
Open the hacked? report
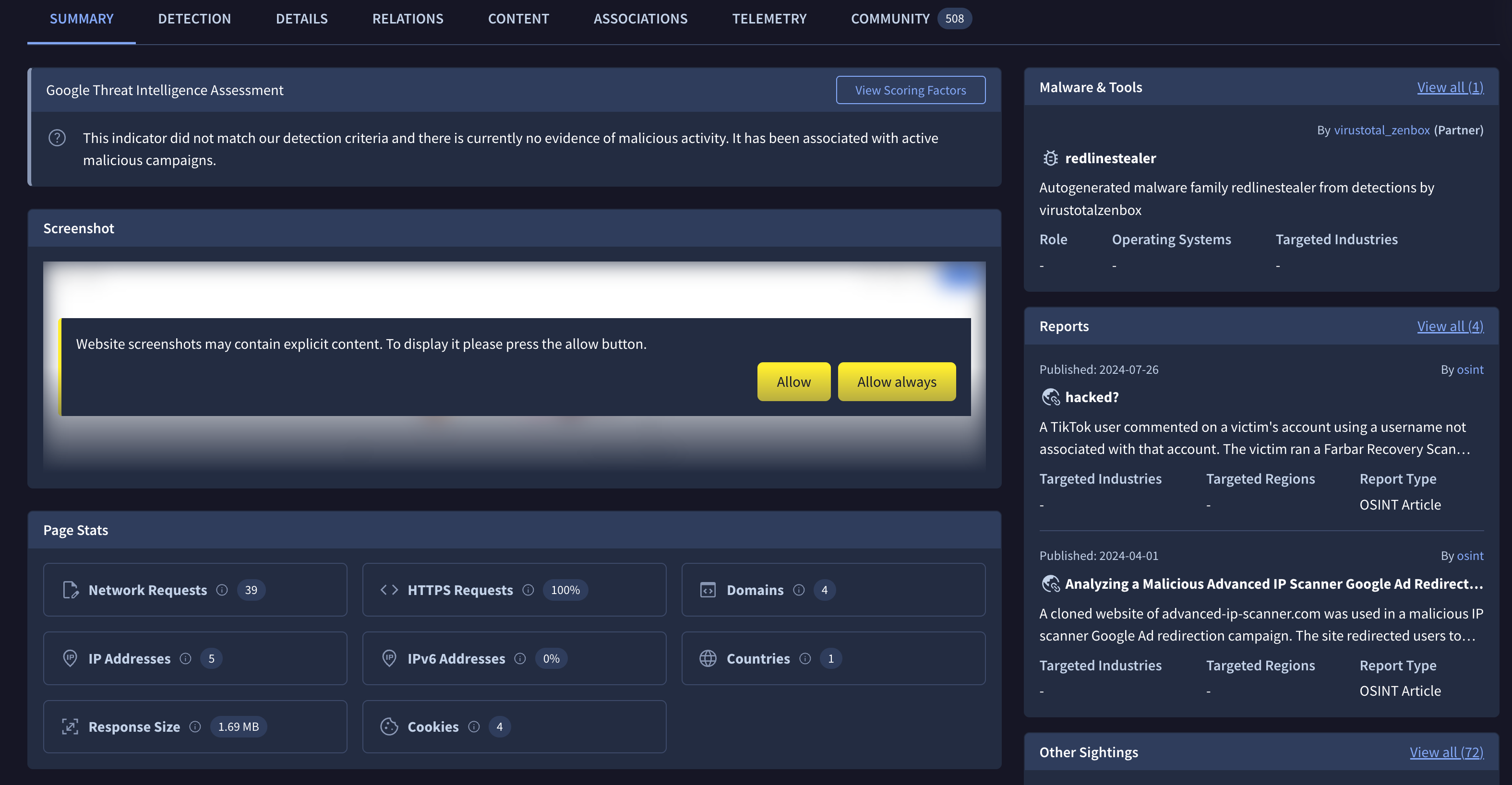coord(1092,397)
